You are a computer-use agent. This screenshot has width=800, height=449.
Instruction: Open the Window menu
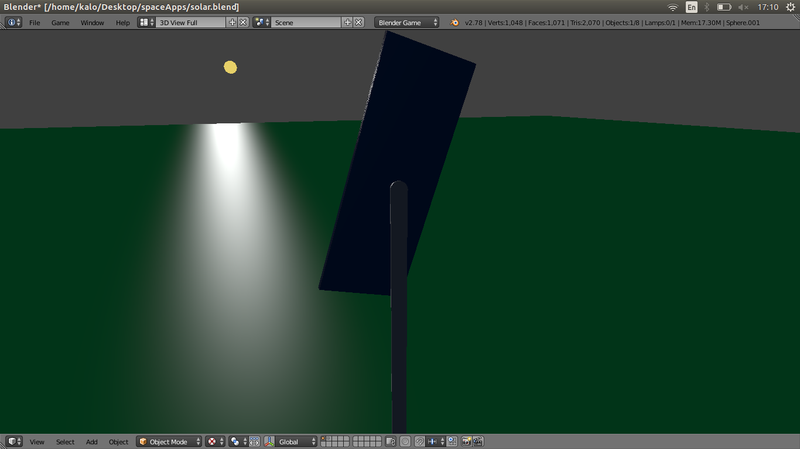pyautogui.click(x=92, y=22)
